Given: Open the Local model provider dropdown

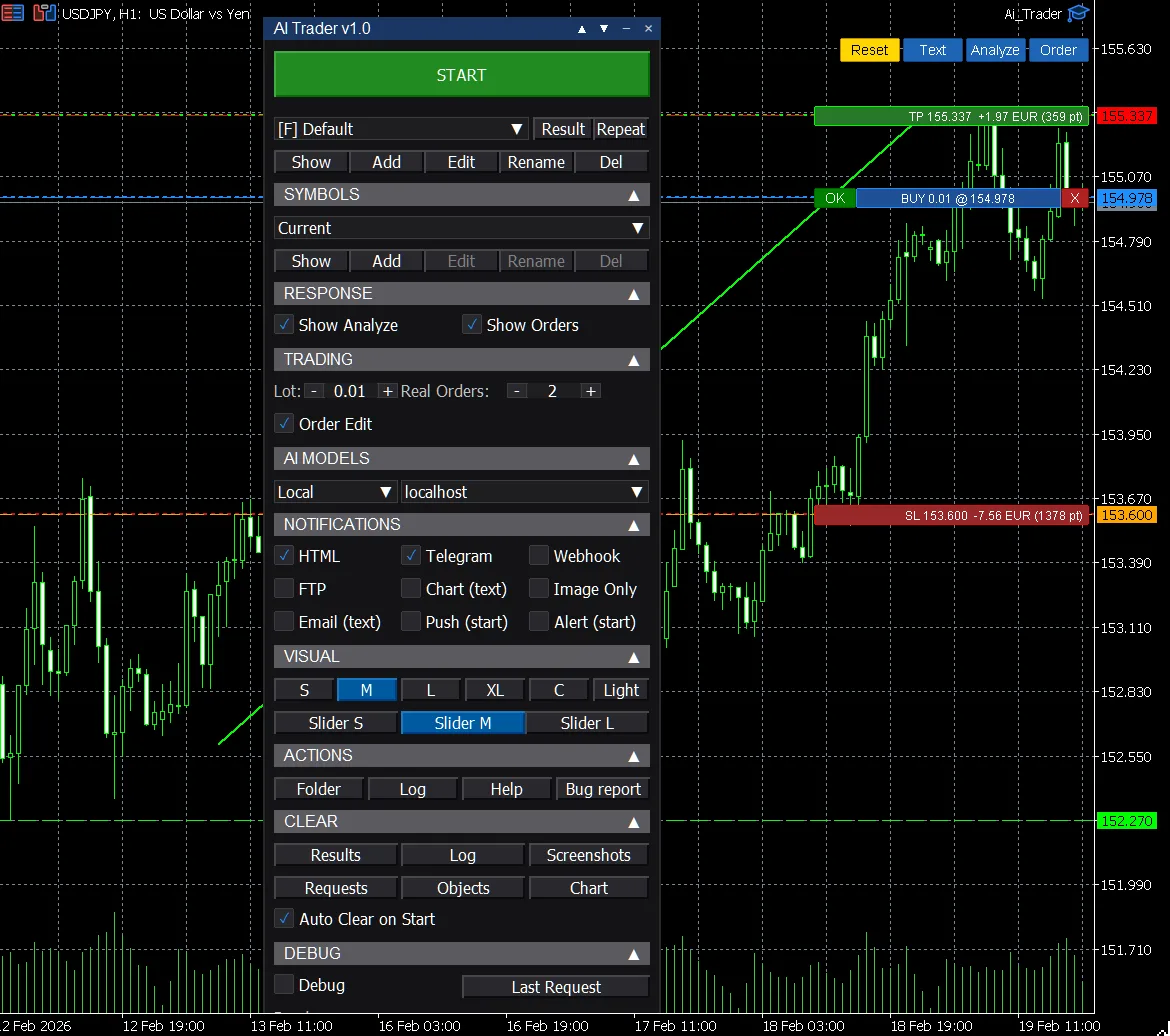Looking at the screenshot, I should point(335,492).
